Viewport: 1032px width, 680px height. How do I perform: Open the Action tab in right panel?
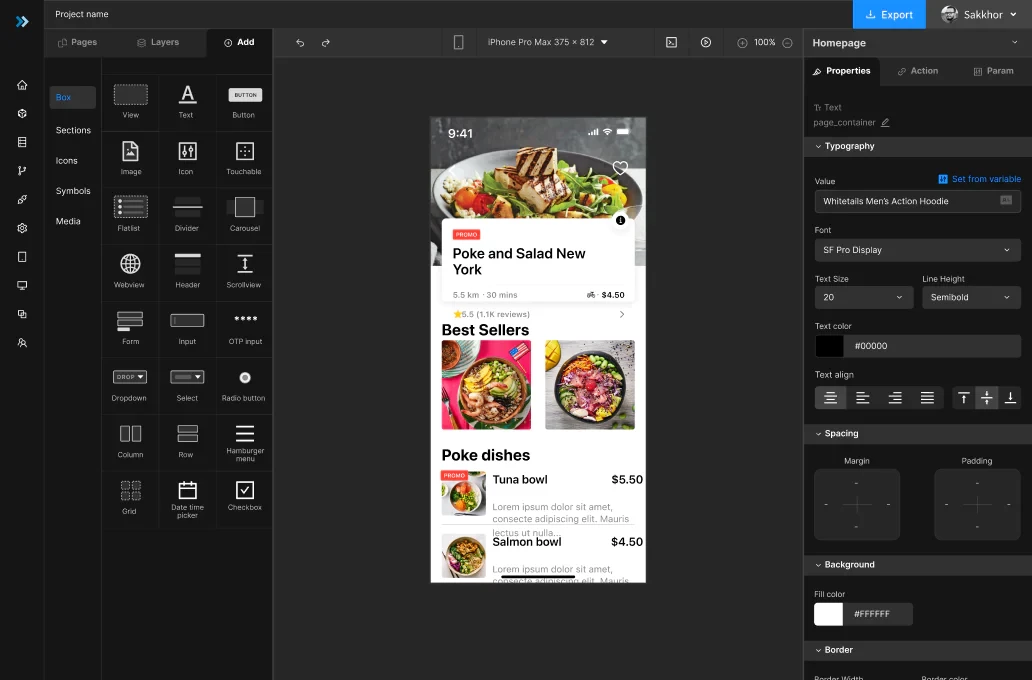pyautogui.click(x=917, y=71)
